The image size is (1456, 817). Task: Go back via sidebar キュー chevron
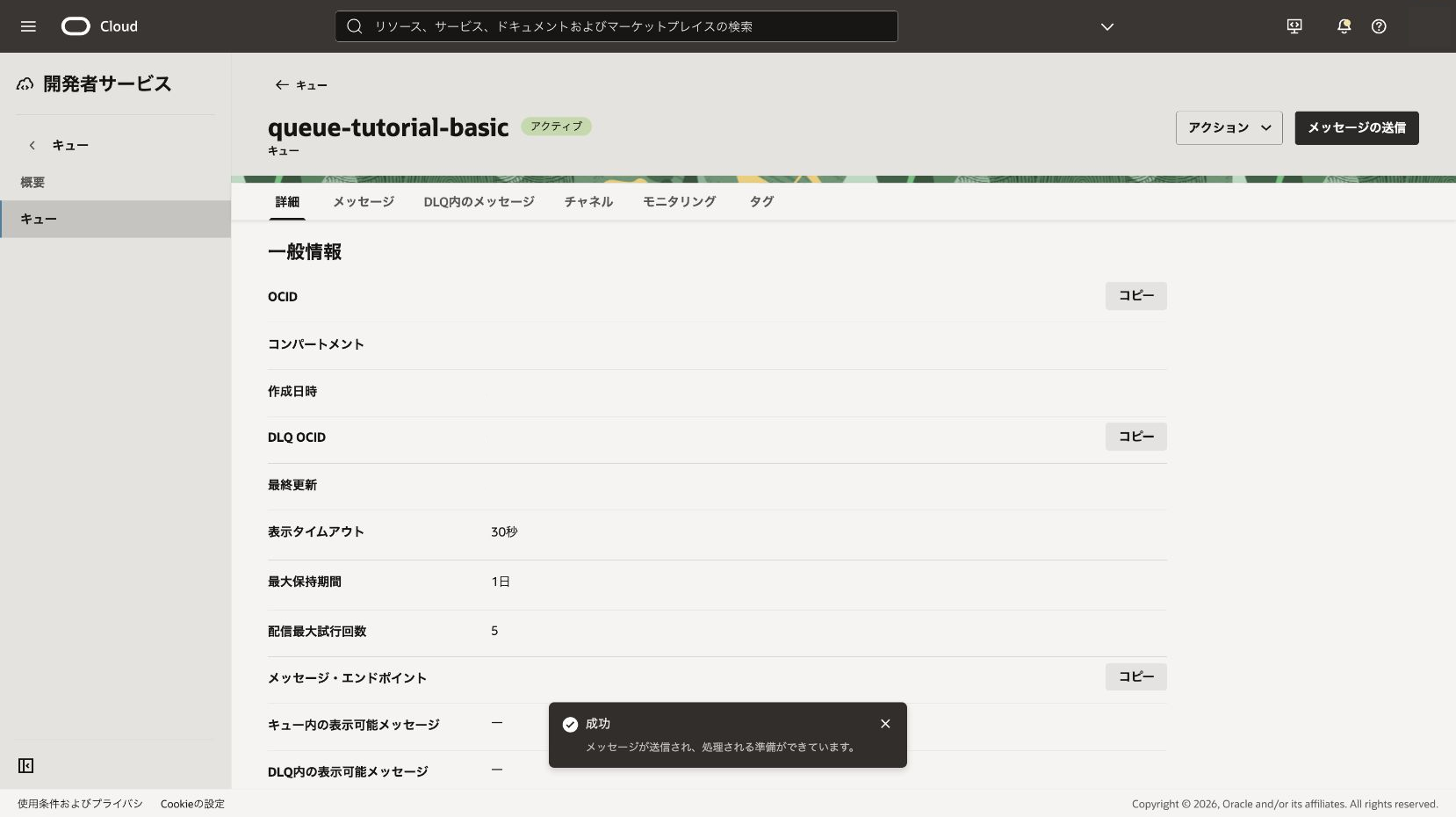point(32,146)
